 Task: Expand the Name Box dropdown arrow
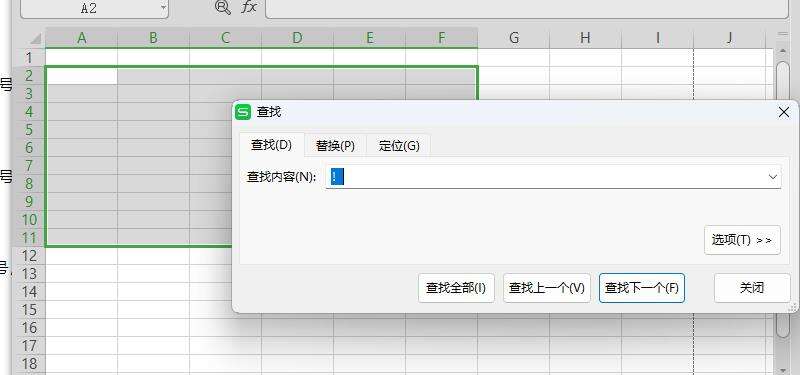tap(163, 8)
